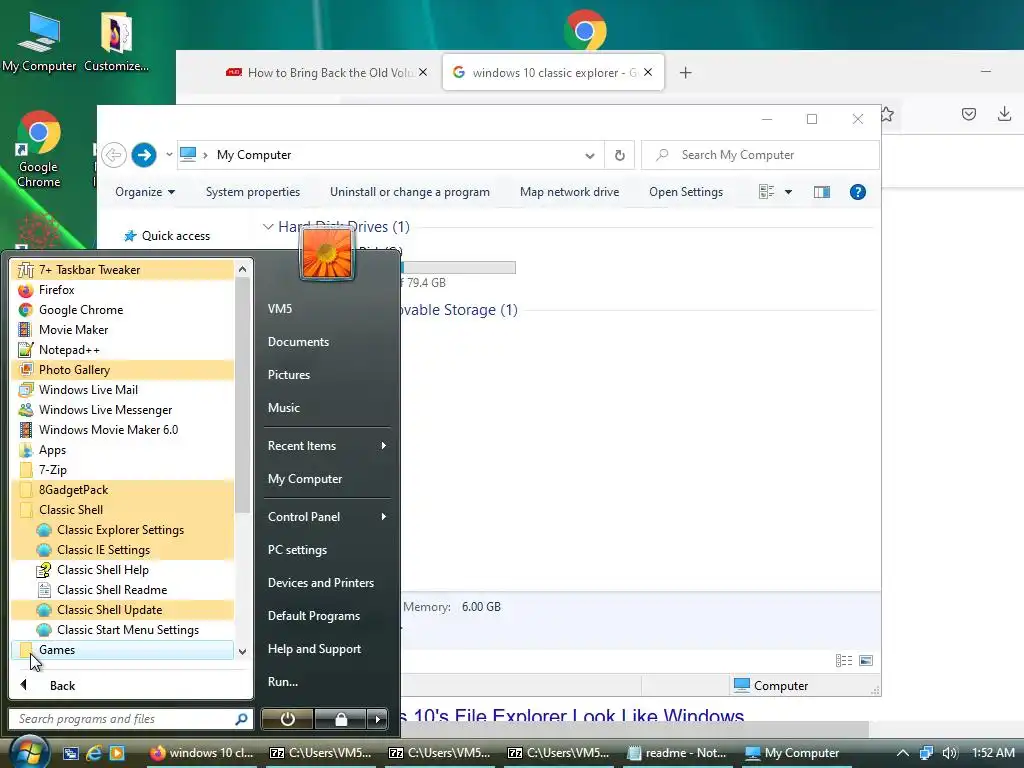Show hidden tray icons chevron
1024x768 pixels.
[903, 753]
